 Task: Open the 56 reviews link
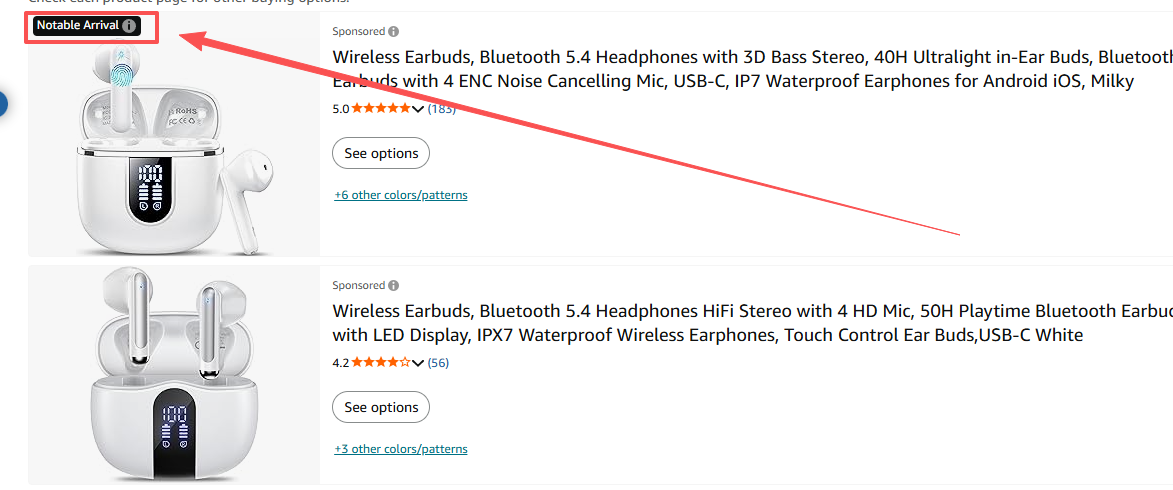438,363
